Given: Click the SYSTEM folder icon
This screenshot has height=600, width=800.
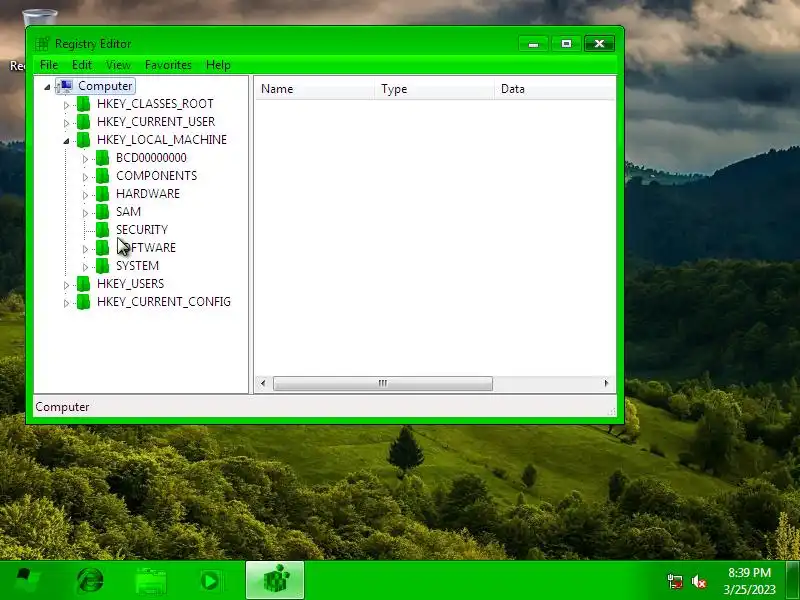Looking at the screenshot, I should tap(103, 265).
